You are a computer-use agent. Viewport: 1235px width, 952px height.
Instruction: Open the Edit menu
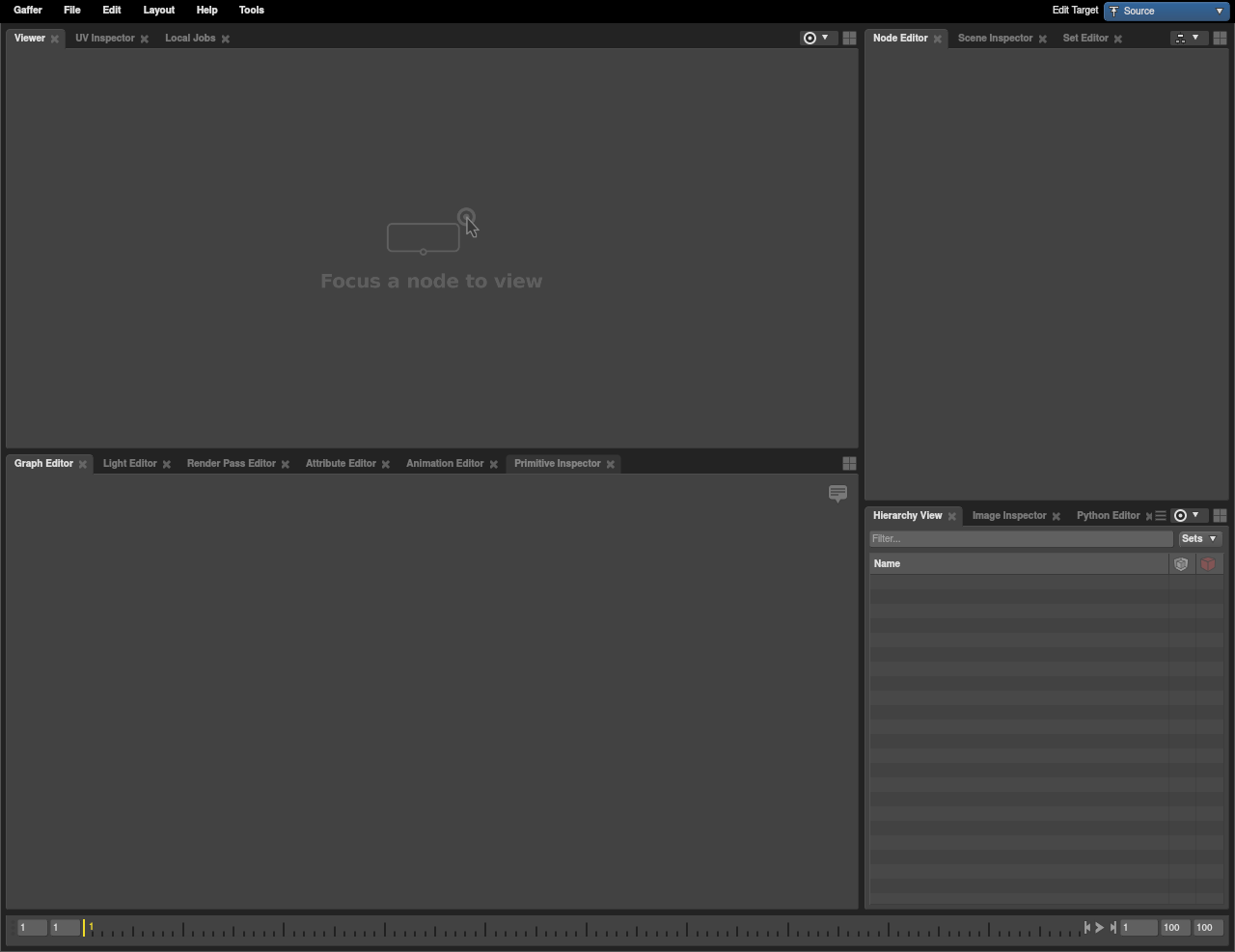coord(112,10)
